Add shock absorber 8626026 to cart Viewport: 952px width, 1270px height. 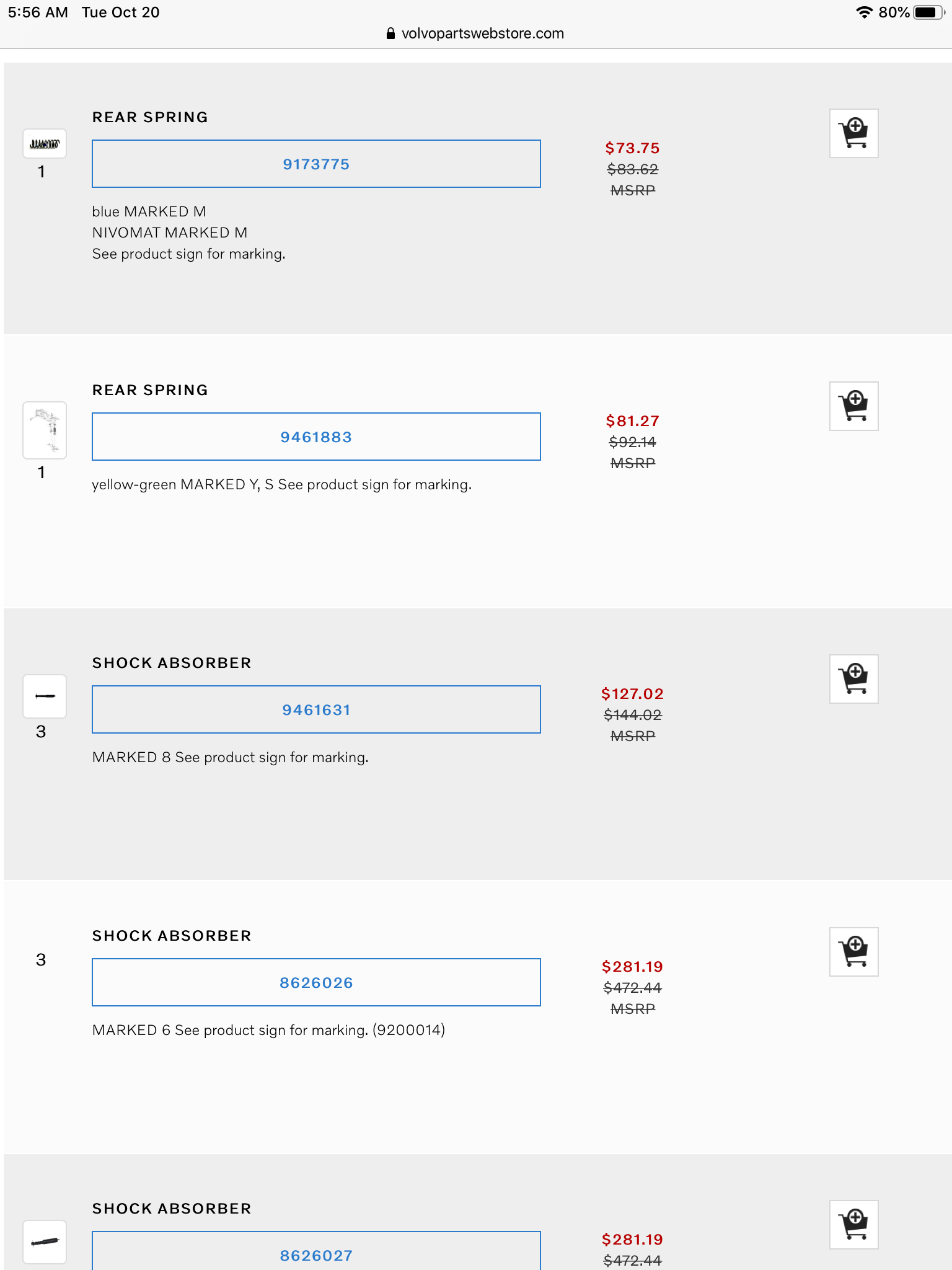(x=853, y=952)
